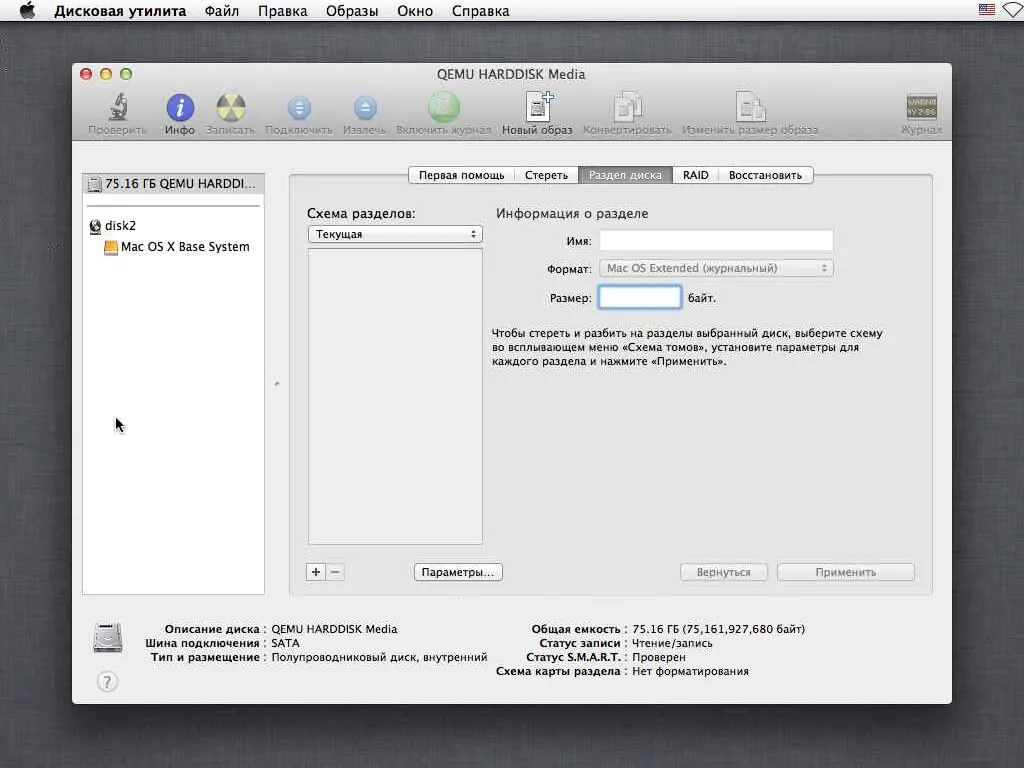Open the Справка menu
1024x768 pixels.
tap(481, 11)
